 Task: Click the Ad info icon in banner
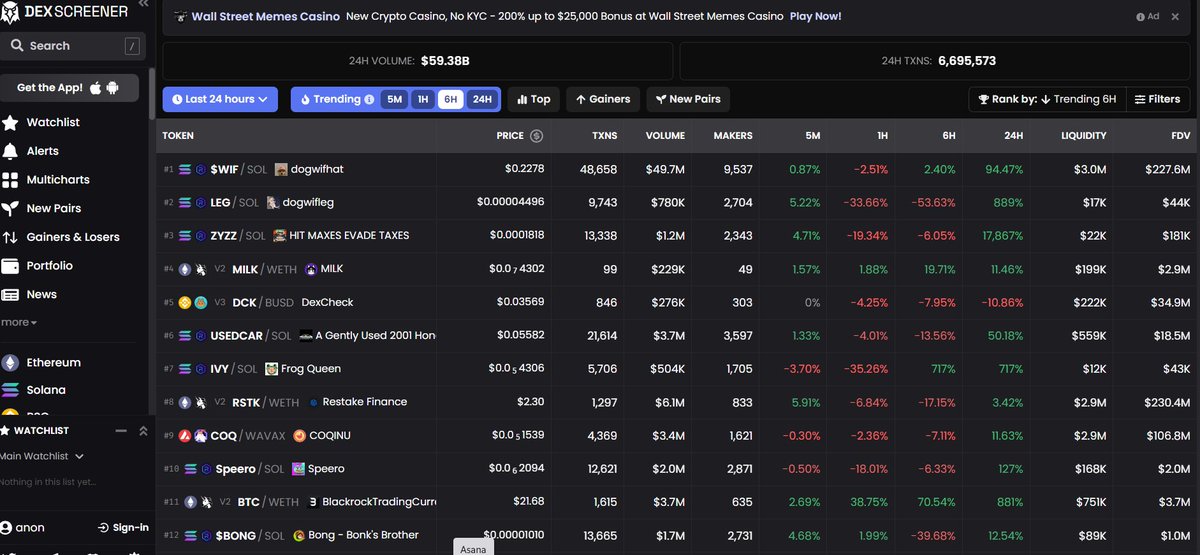coord(1141,17)
